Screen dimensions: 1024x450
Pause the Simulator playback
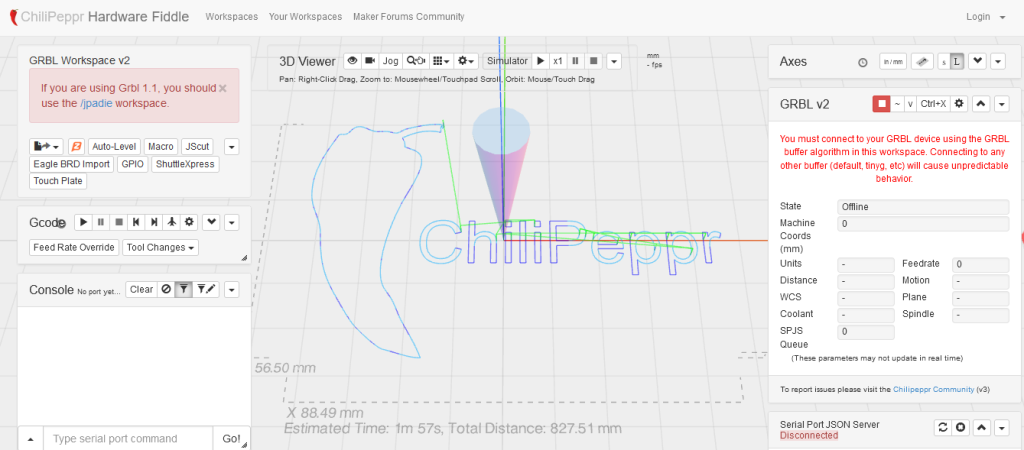pos(575,61)
